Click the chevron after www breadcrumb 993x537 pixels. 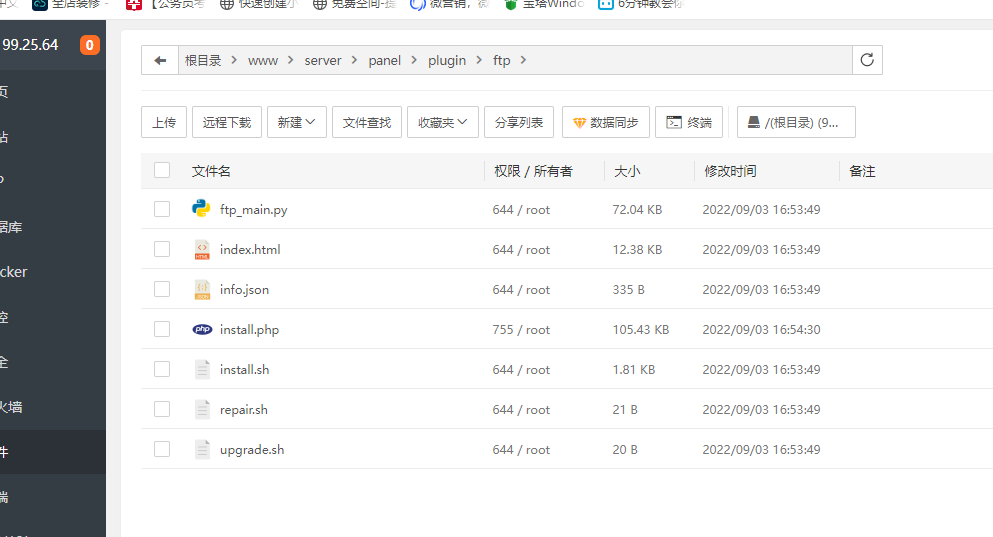tap(291, 60)
